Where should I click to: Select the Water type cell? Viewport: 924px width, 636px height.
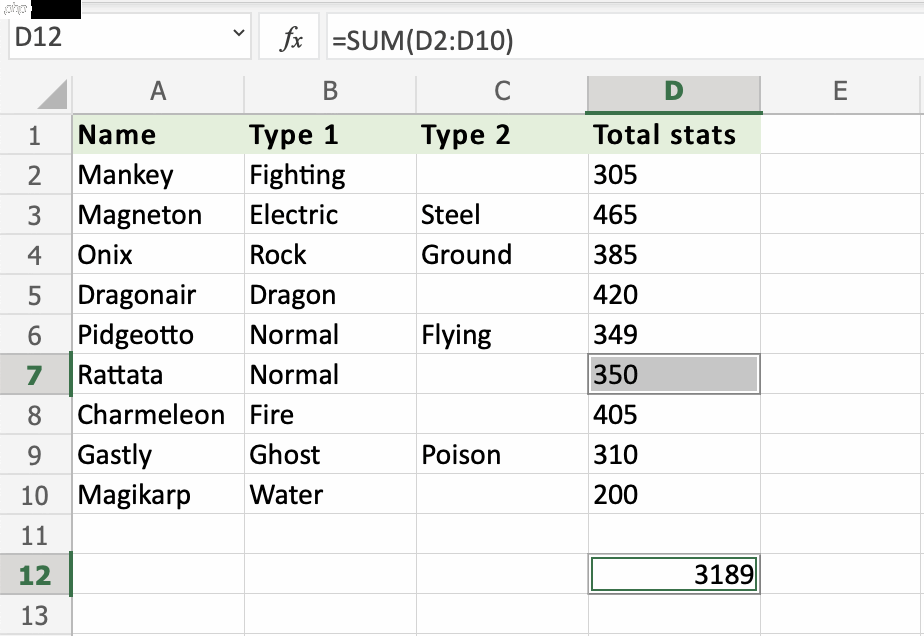coord(330,495)
